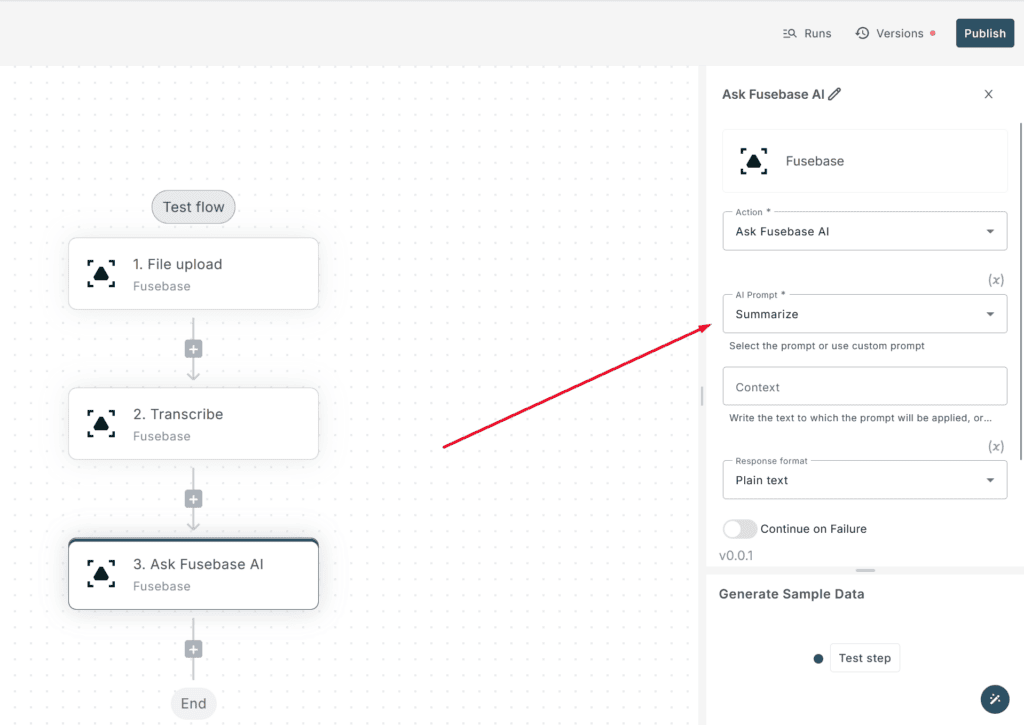
Task: Click into the Context input field
Action: click(x=865, y=387)
